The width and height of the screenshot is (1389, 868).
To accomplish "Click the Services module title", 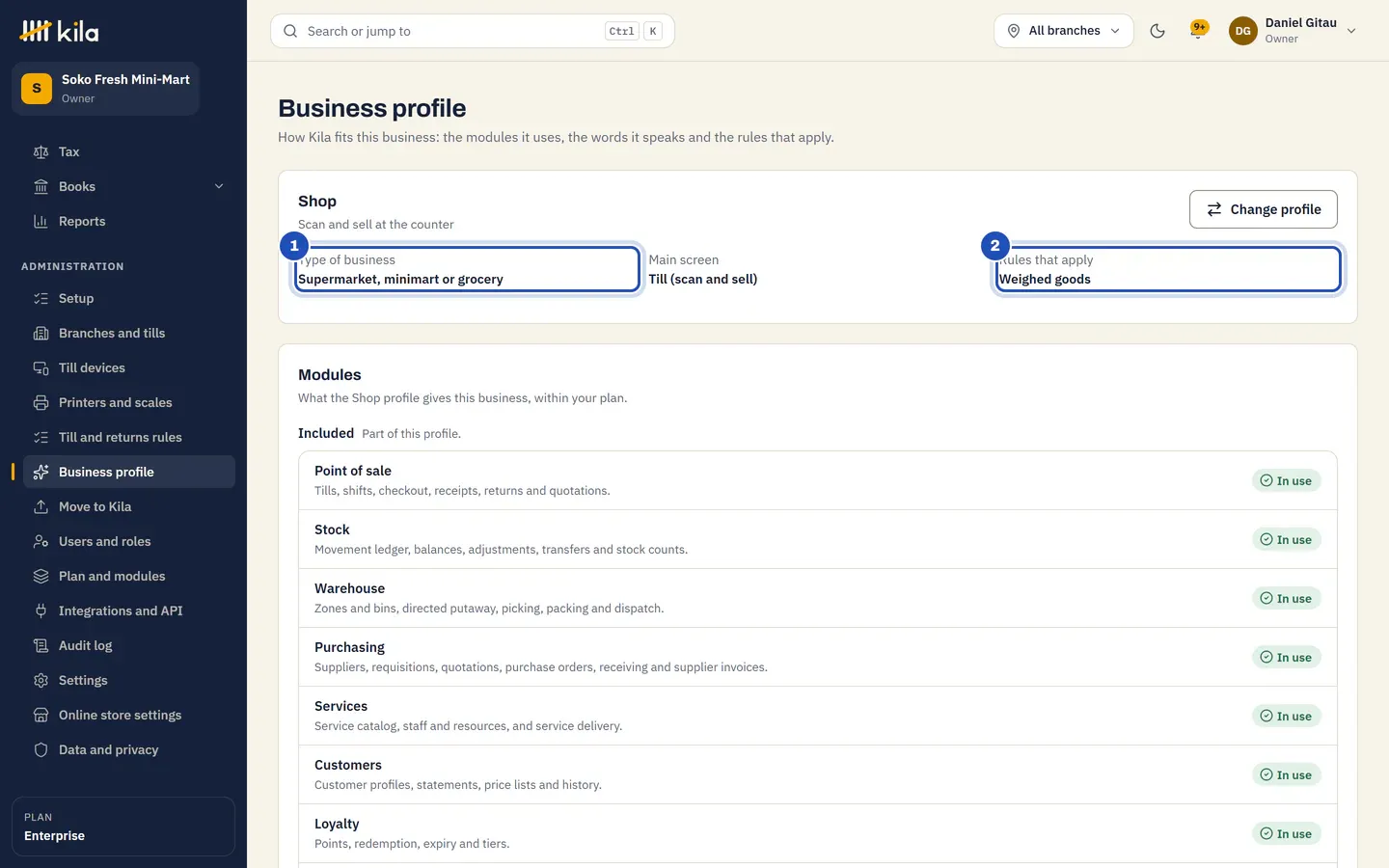I will (340, 706).
